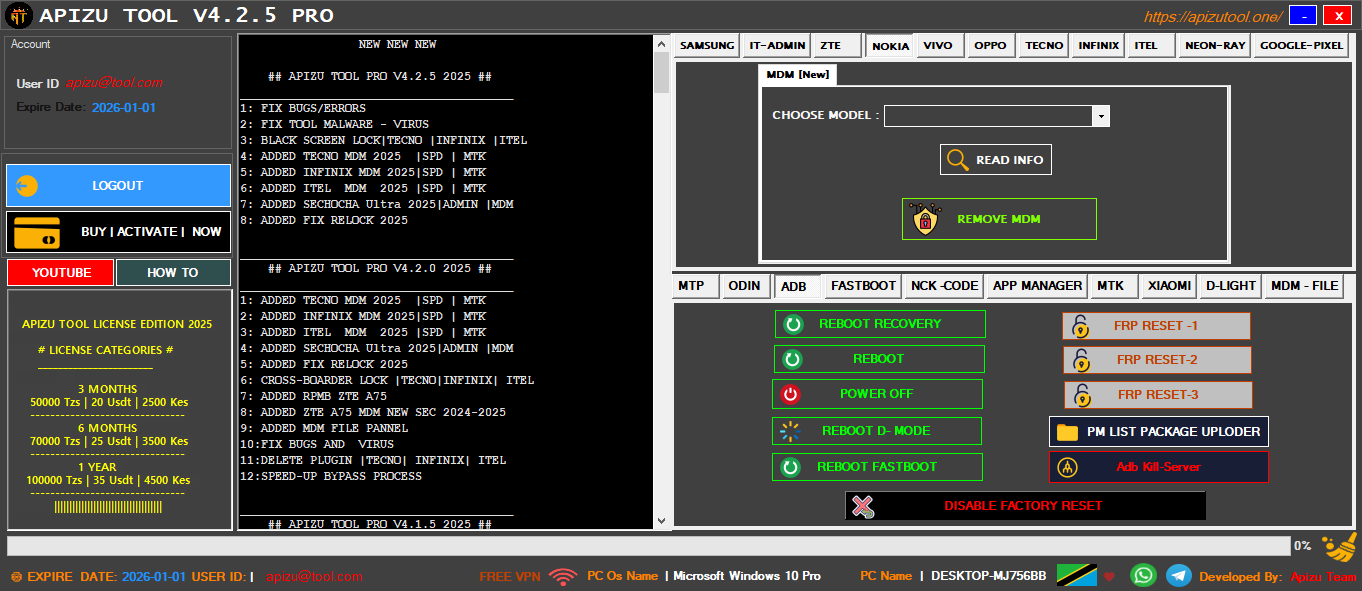Screen dimensions: 1362x591
Task: Click the Microsoft Windows 10 Pro text
Action: point(747,576)
